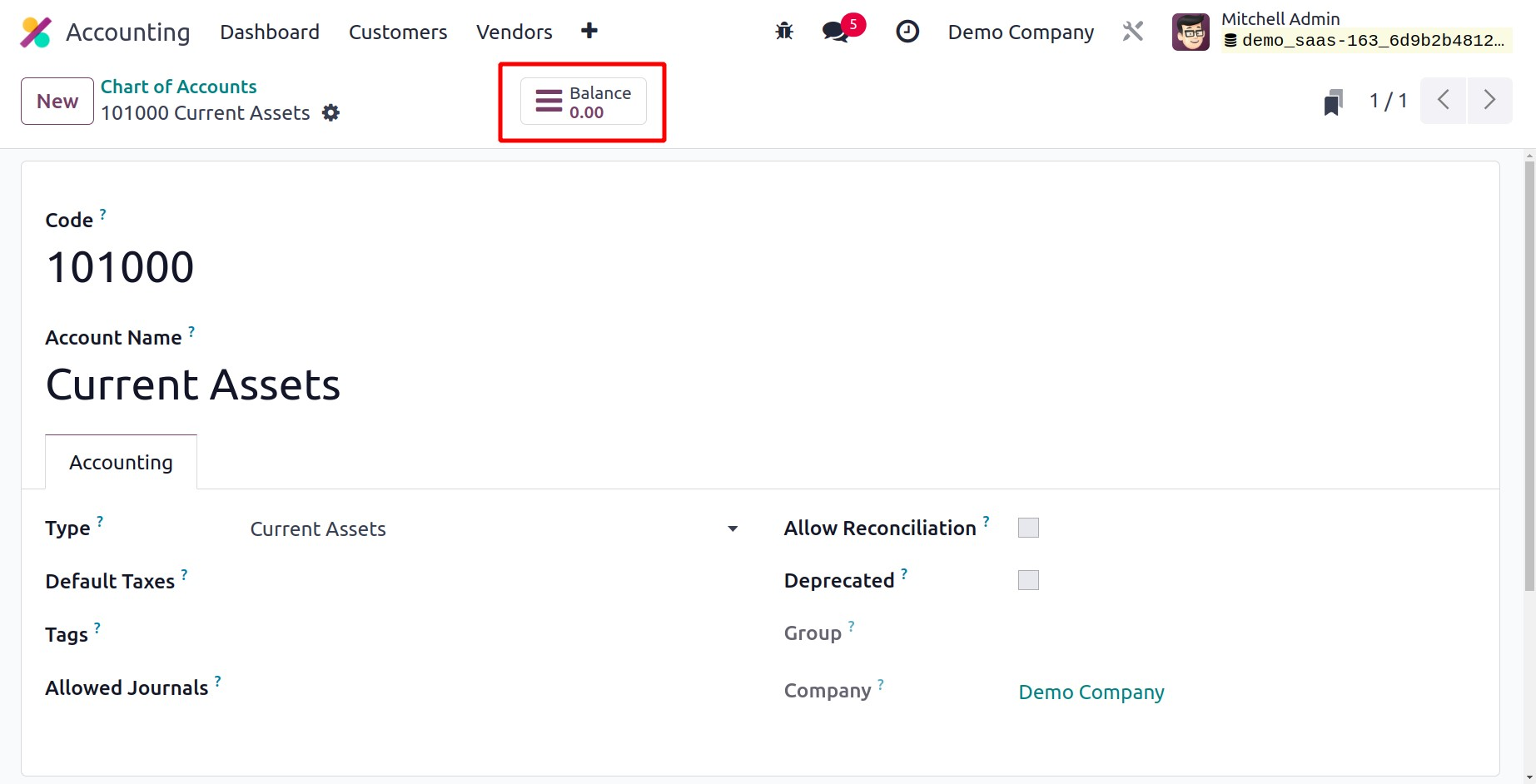Enable the Allow Reconciliation checkbox

[x=1028, y=528]
